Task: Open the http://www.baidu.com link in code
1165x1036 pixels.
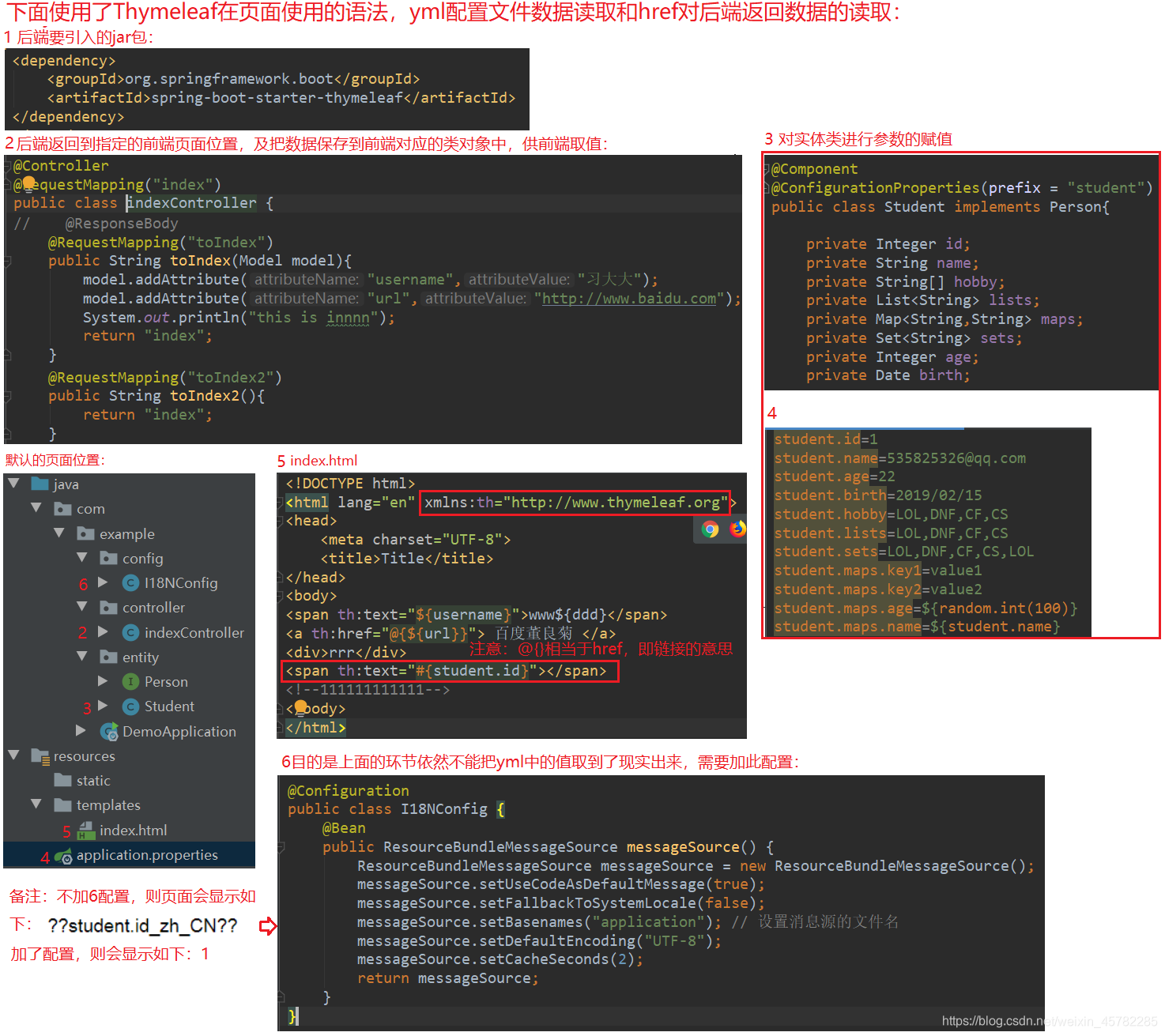Action: click(x=628, y=299)
